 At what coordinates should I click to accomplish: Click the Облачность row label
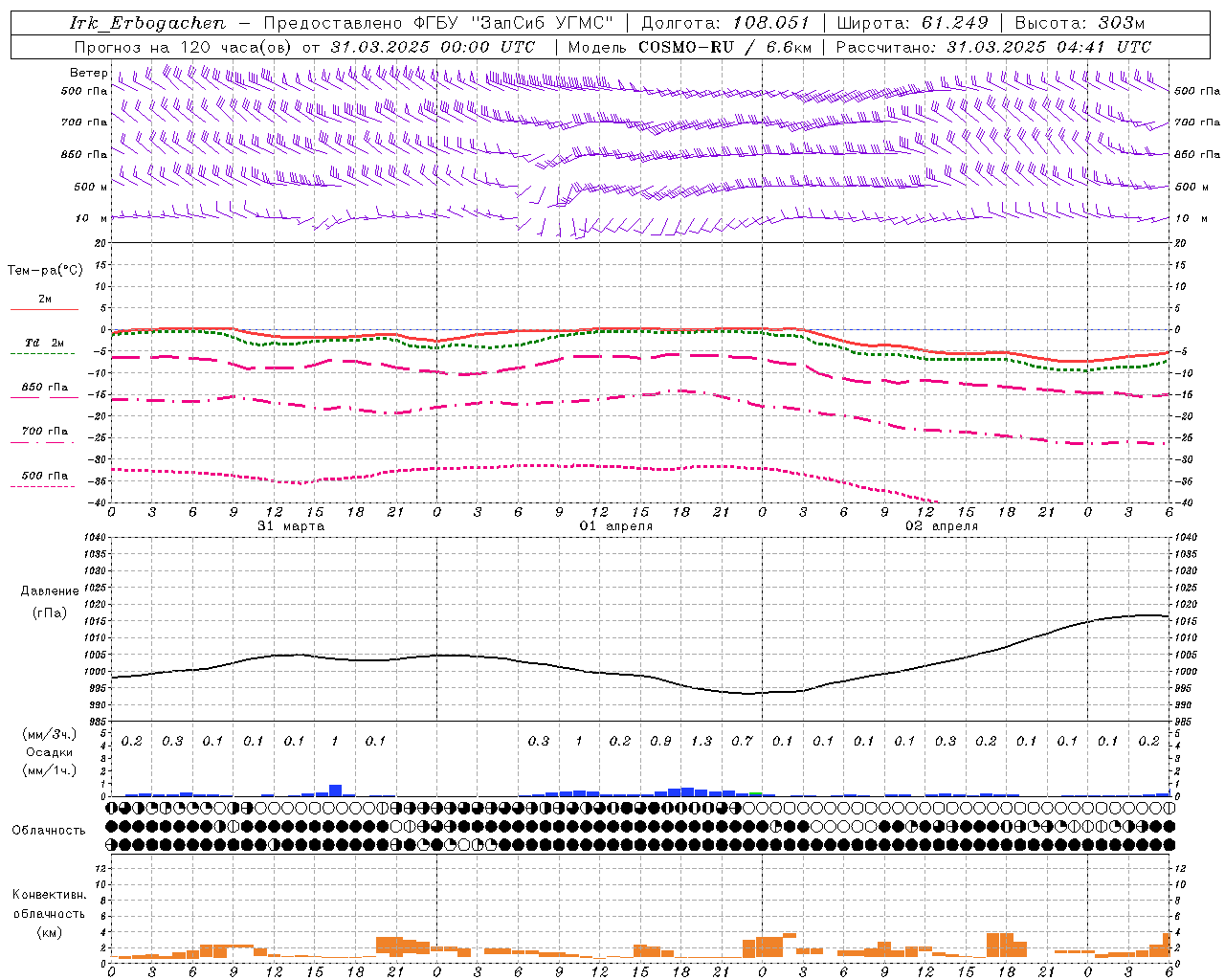pyautogui.click(x=49, y=830)
